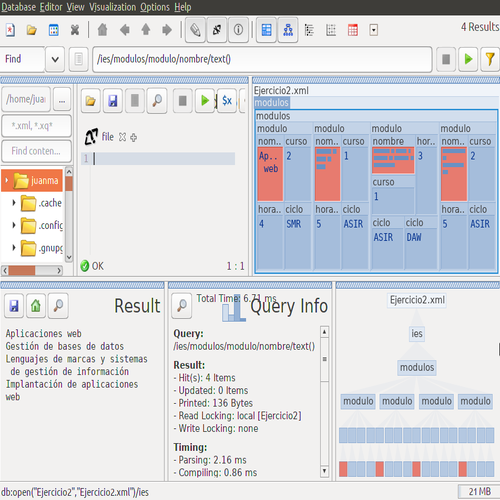The image size is (500, 500).
Task: Click the /home/juan project path field
Action: (x=26, y=99)
